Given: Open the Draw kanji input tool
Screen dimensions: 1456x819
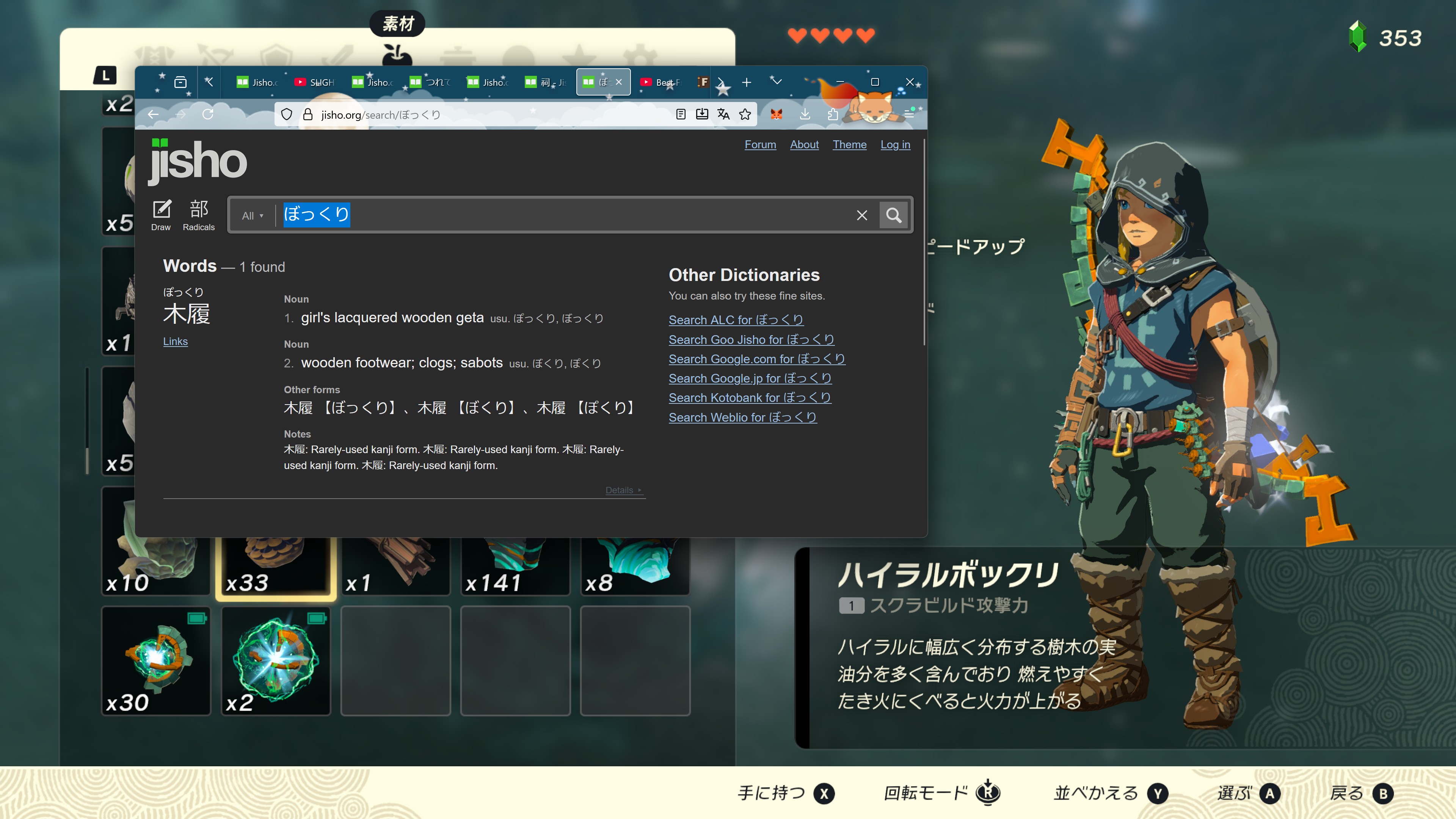Looking at the screenshot, I should [161, 215].
